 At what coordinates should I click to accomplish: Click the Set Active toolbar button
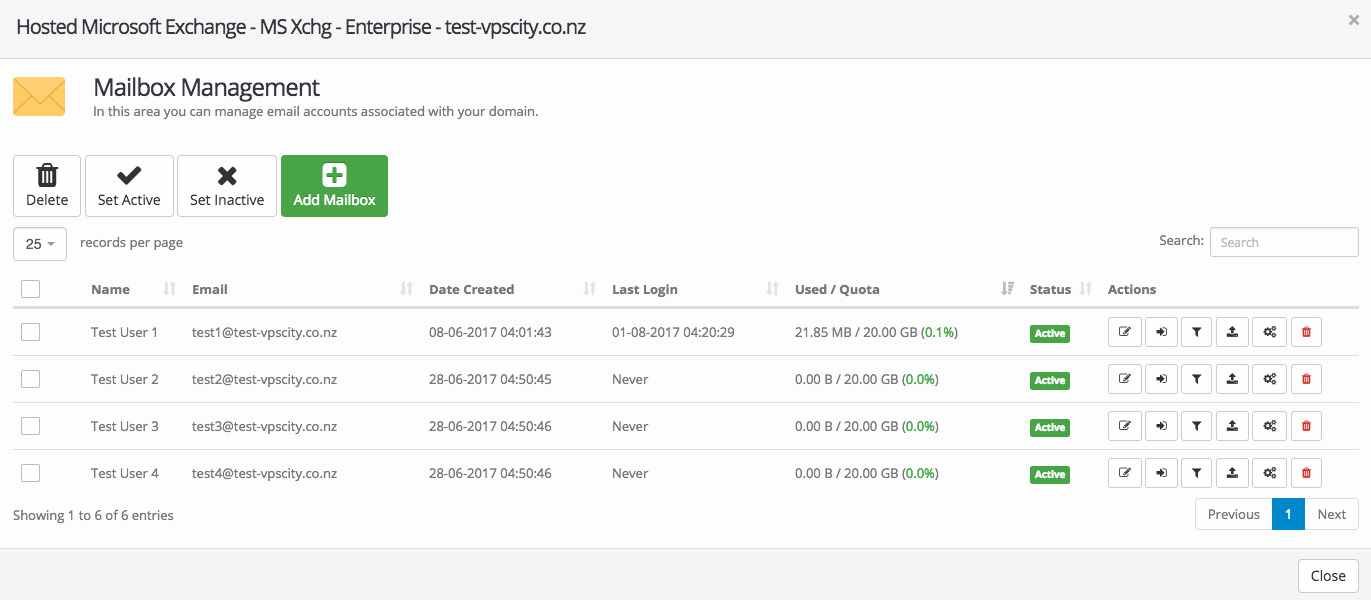128,185
